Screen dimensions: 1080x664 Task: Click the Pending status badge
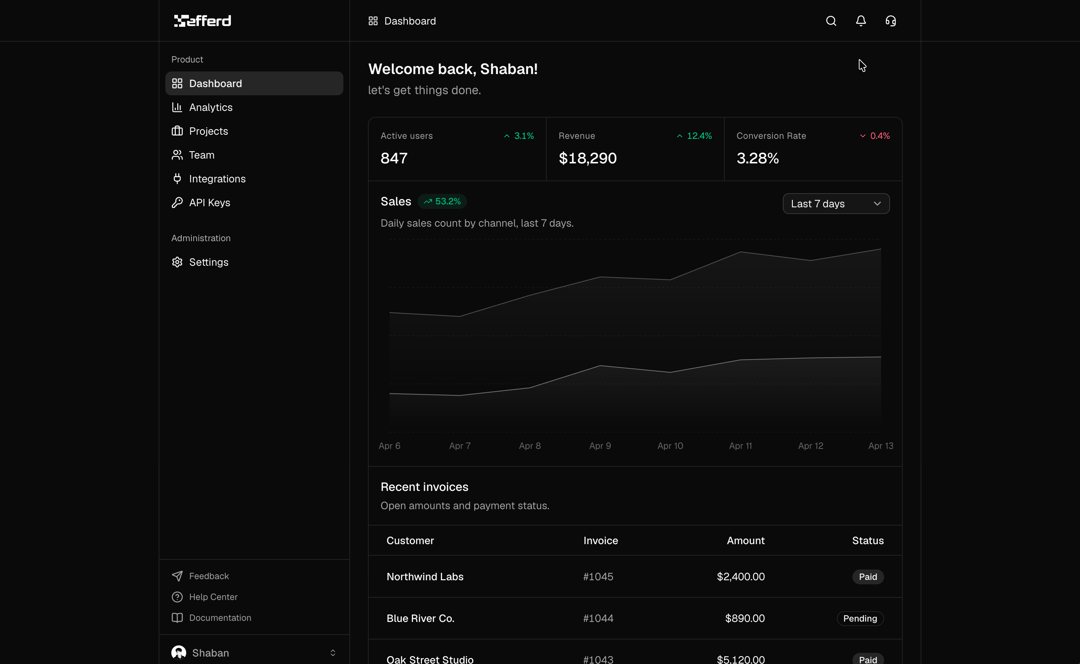click(860, 619)
